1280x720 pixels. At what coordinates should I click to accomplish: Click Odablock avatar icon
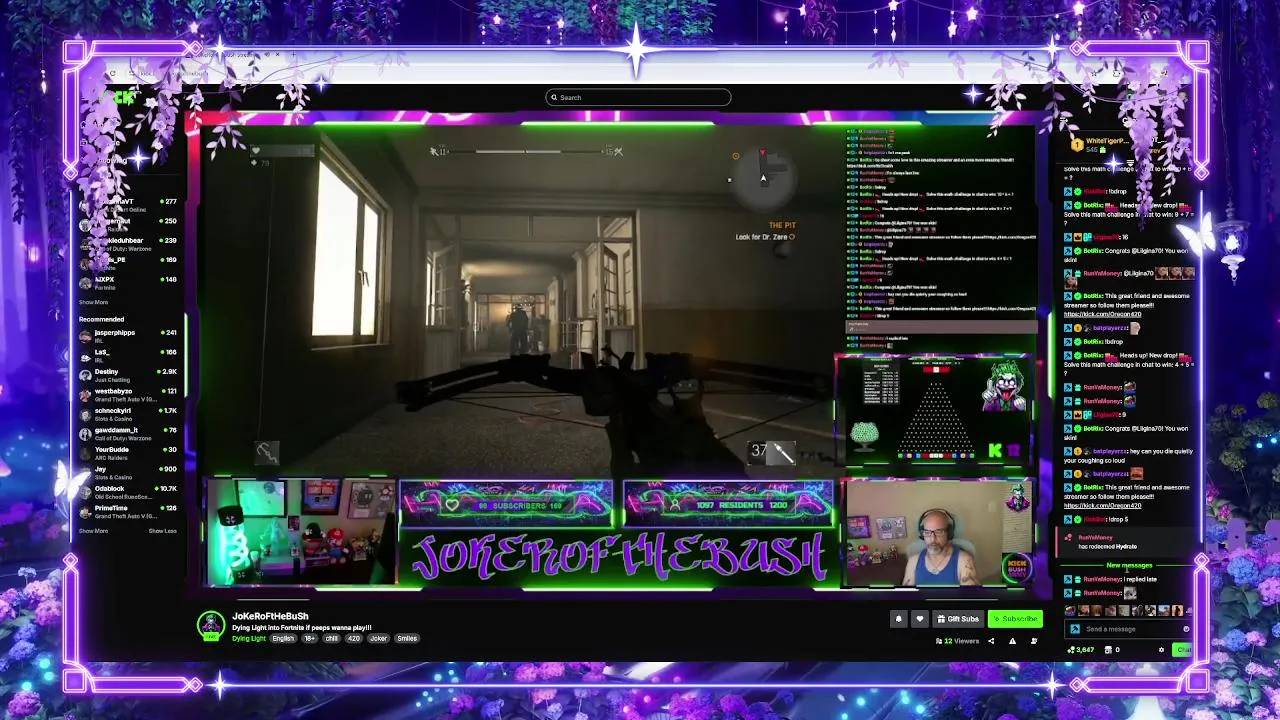click(85, 492)
